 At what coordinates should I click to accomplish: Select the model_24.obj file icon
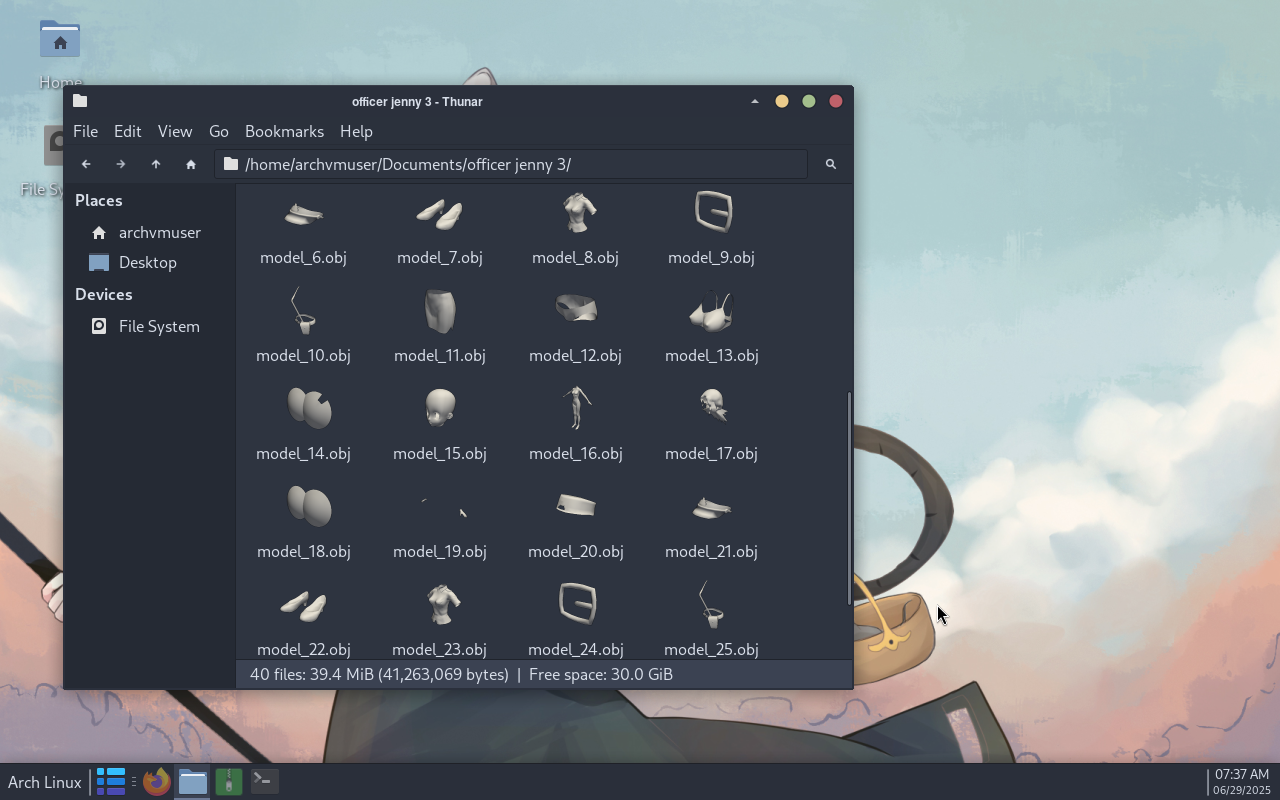tap(577, 604)
